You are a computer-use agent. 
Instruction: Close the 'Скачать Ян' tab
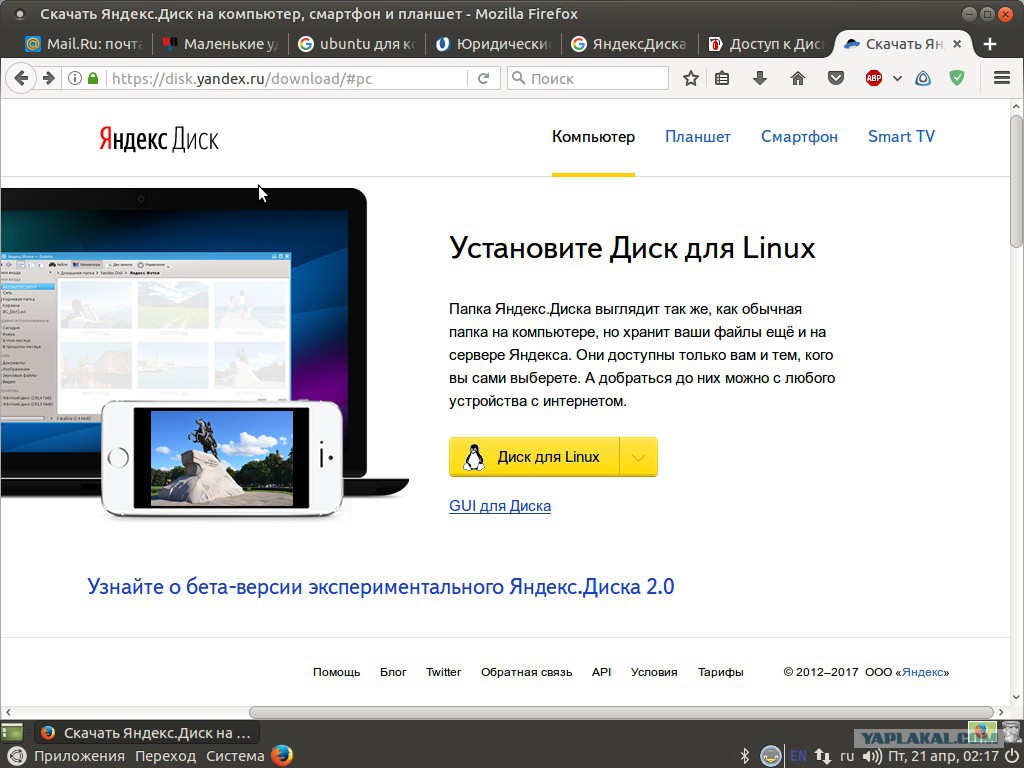click(x=957, y=44)
